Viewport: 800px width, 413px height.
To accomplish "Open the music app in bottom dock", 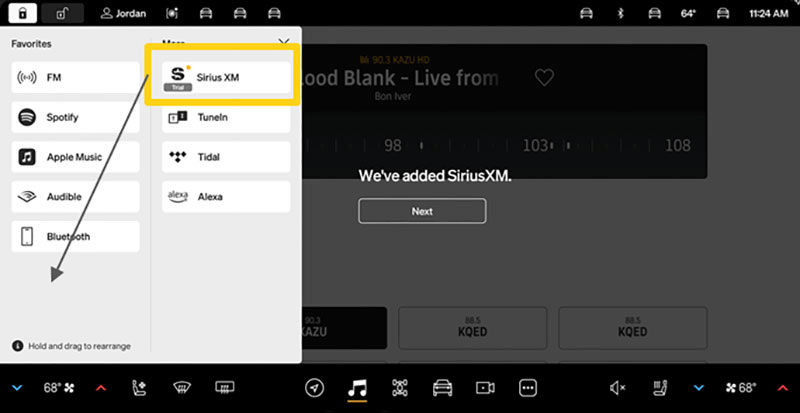I will click(357, 387).
